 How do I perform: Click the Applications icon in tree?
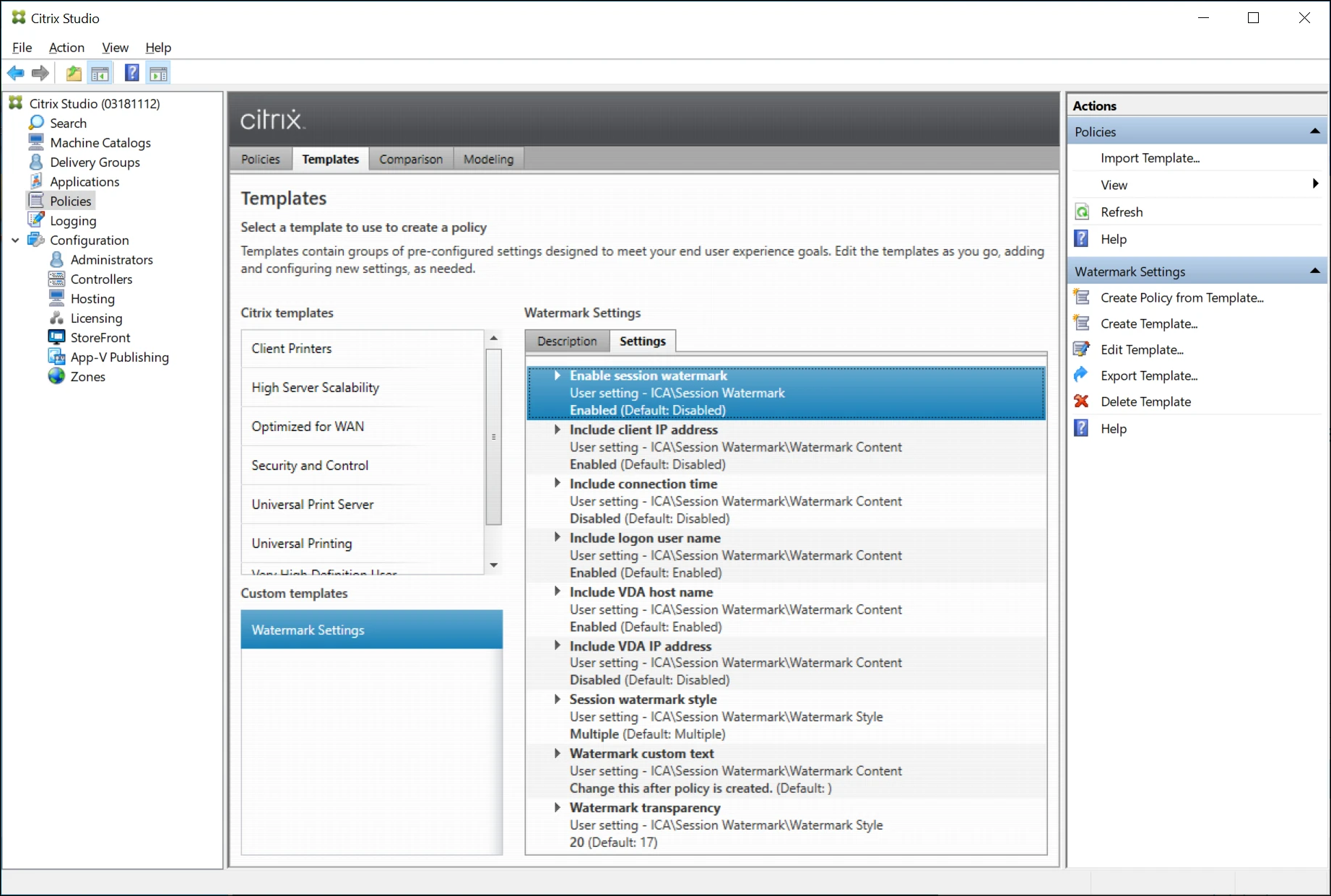(36, 181)
